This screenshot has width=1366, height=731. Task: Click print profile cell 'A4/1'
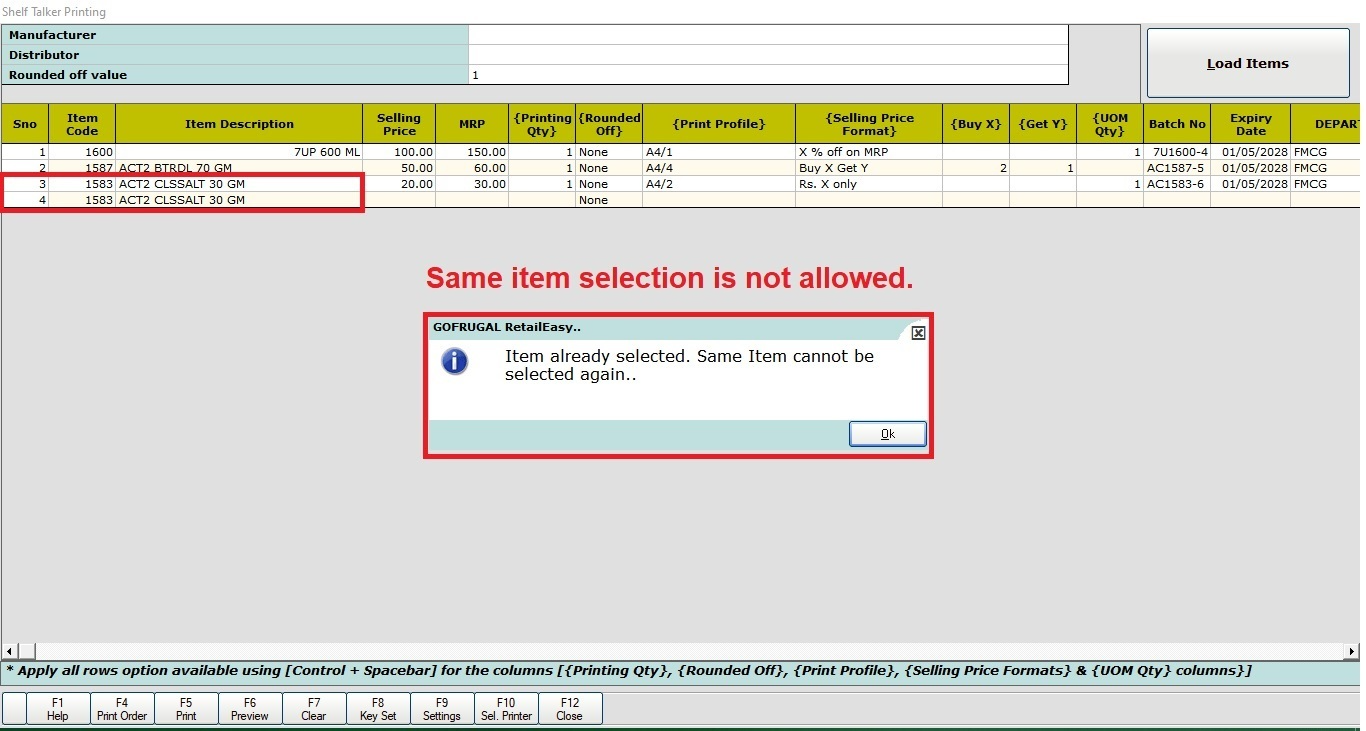[719, 152]
